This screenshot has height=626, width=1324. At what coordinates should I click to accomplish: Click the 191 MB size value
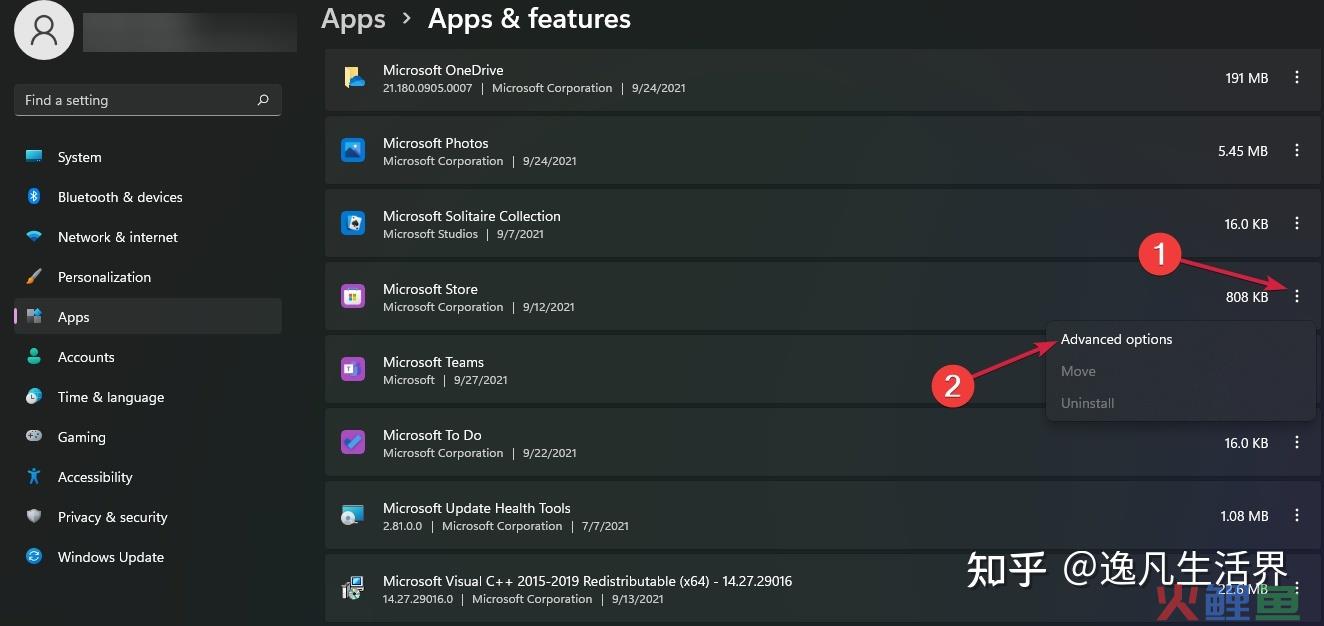tap(1247, 78)
